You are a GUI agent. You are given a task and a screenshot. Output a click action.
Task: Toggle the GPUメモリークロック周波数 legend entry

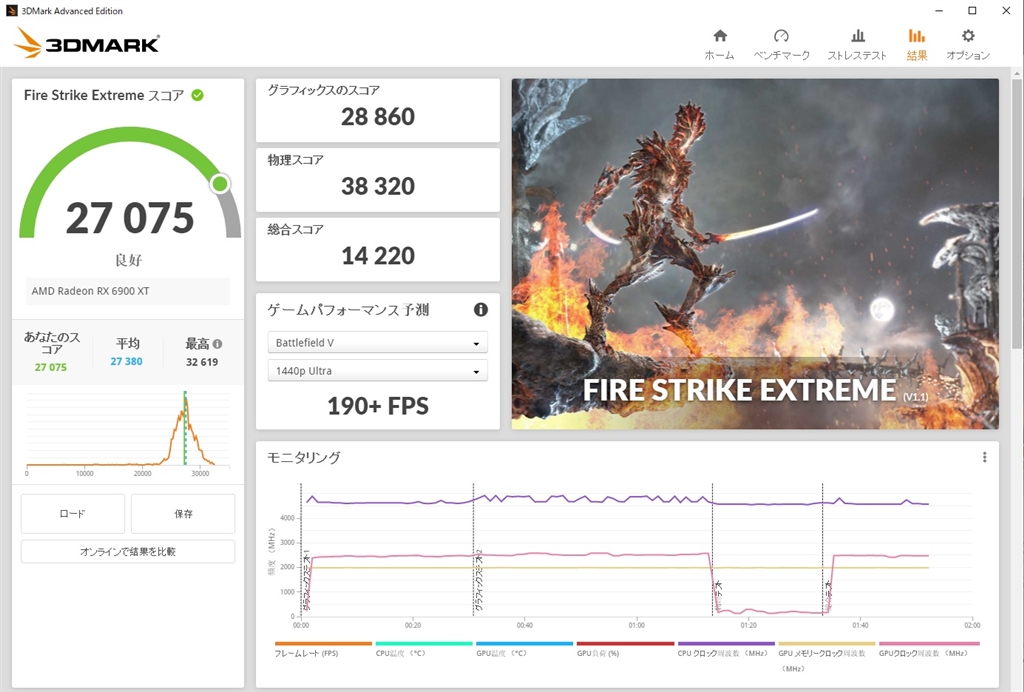click(x=826, y=656)
